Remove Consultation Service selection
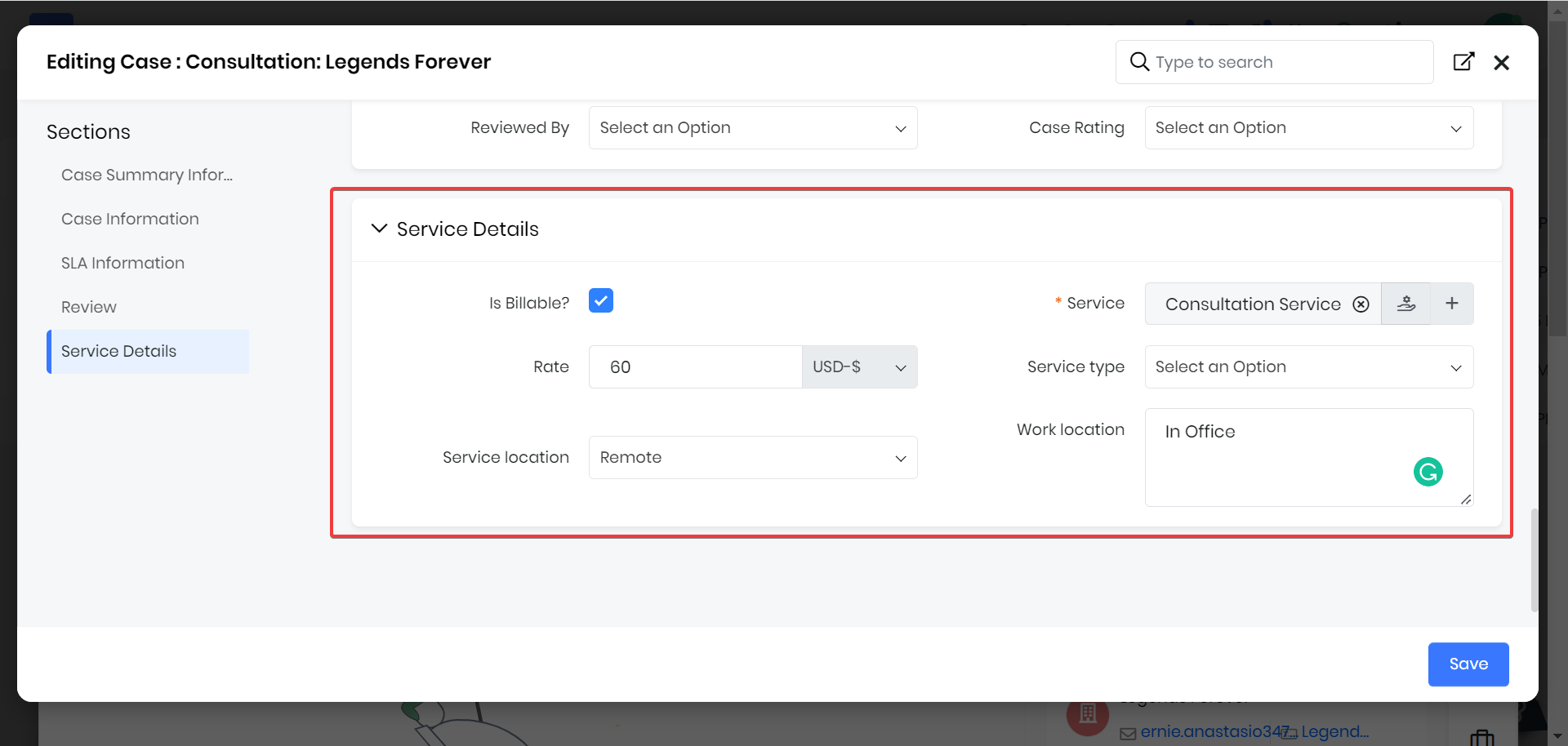This screenshot has width=1568, height=746. [x=1361, y=304]
